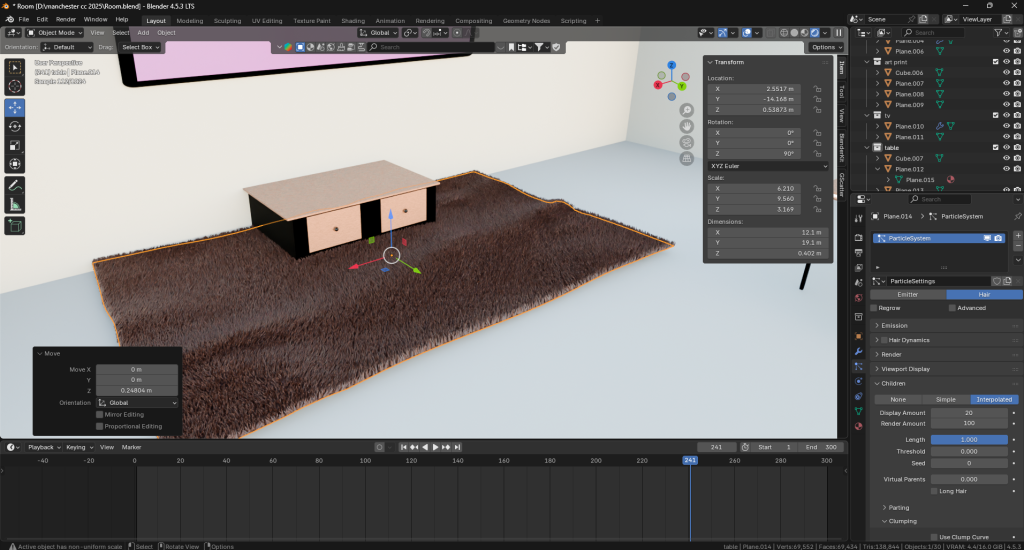Screen dimensions: 1024x550
Task: Check the Long Hair option
Action: click(934, 491)
